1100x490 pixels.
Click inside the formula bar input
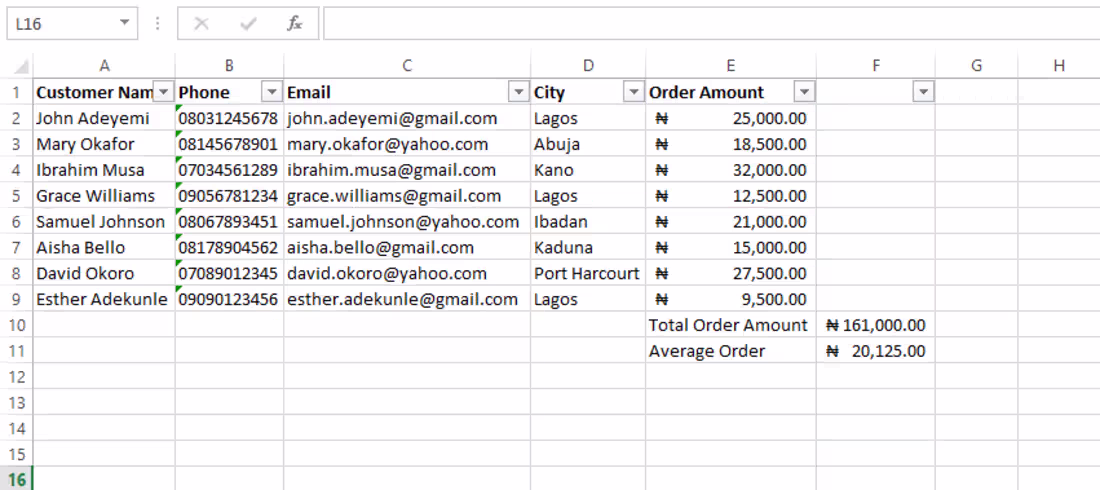(711, 24)
